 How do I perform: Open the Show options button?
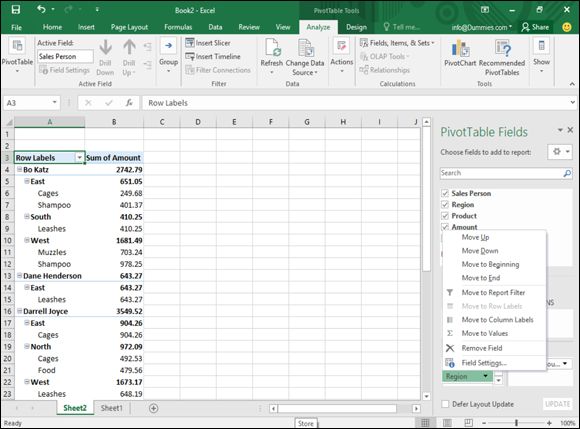541,55
